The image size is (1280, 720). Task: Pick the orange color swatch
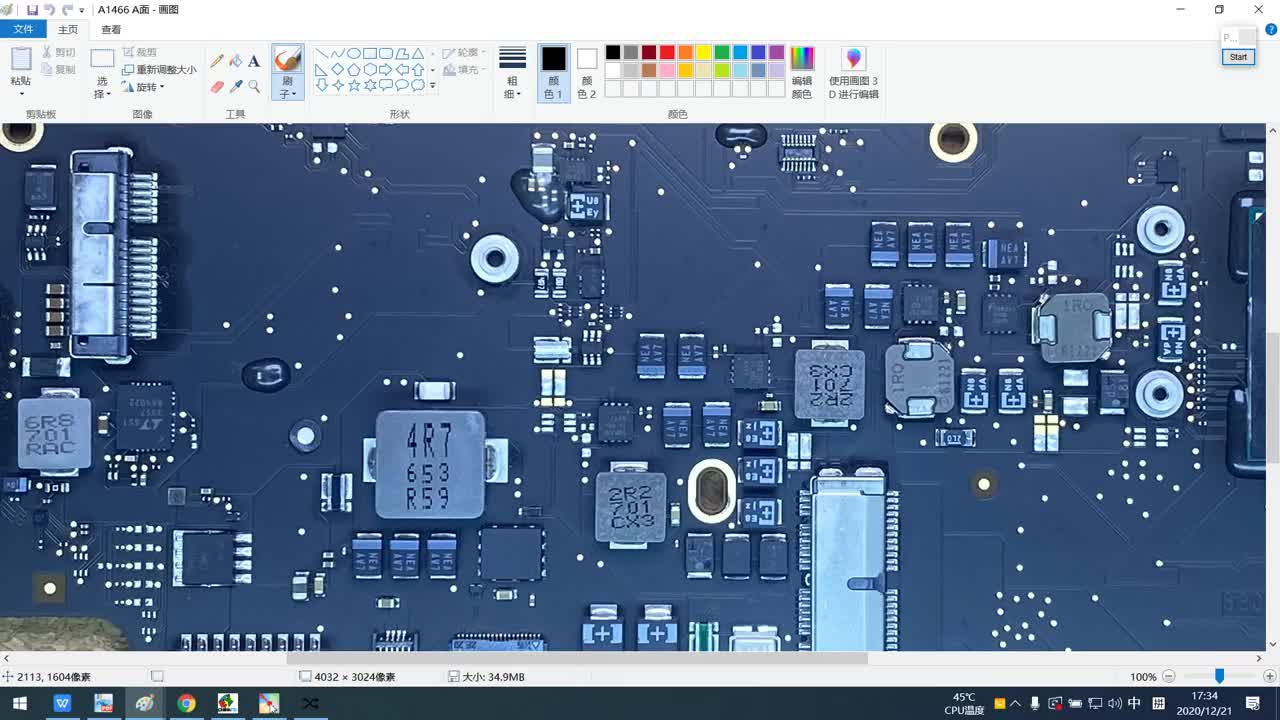[x=685, y=52]
